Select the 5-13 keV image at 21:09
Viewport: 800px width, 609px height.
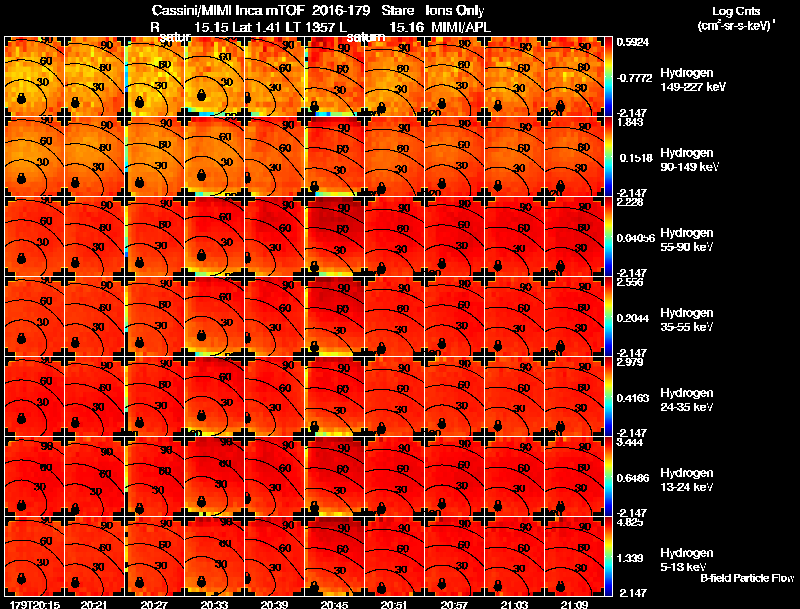click(x=574, y=556)
